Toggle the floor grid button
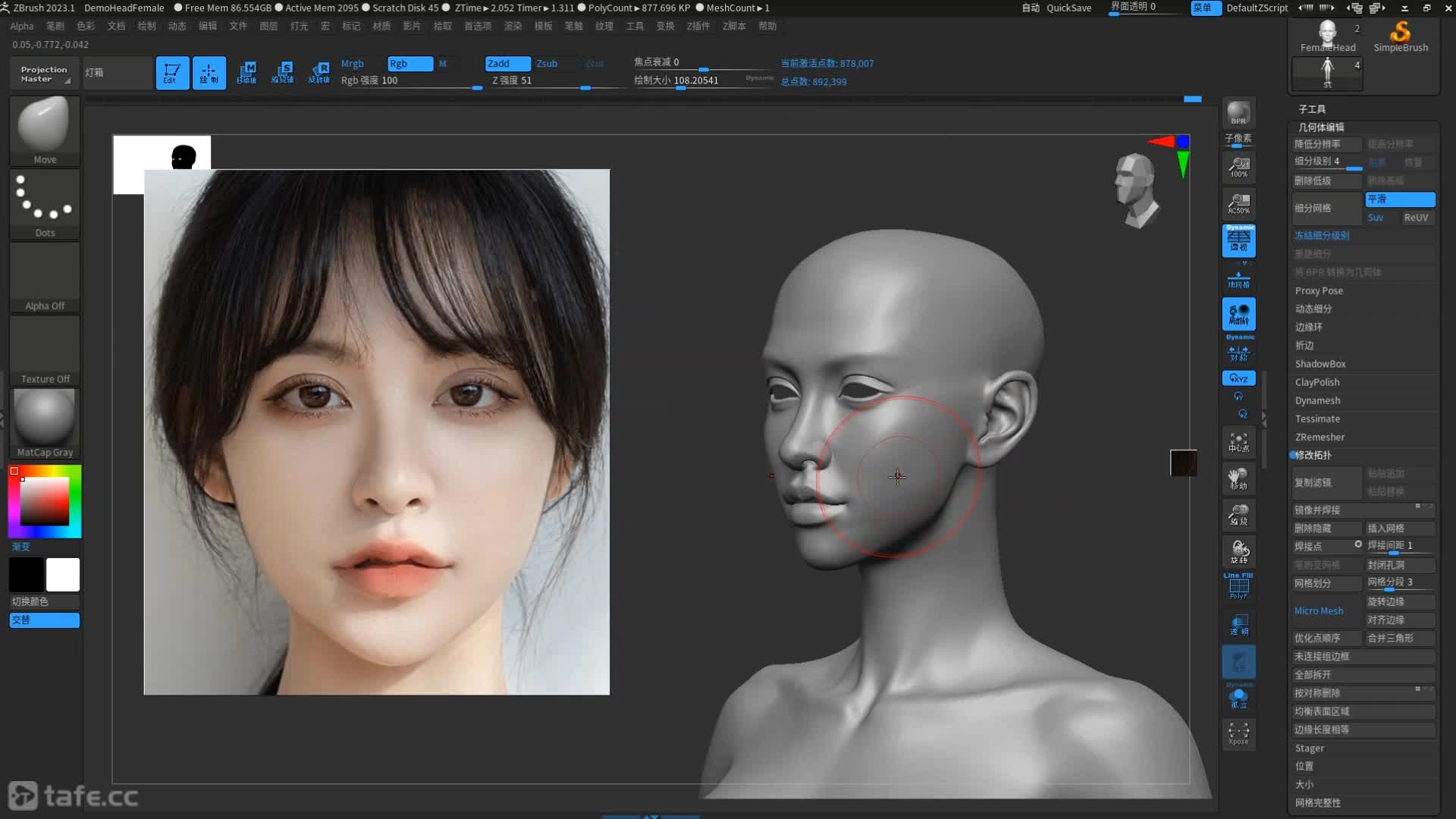The image size is (1456, 819). (x=1238, y=281)
